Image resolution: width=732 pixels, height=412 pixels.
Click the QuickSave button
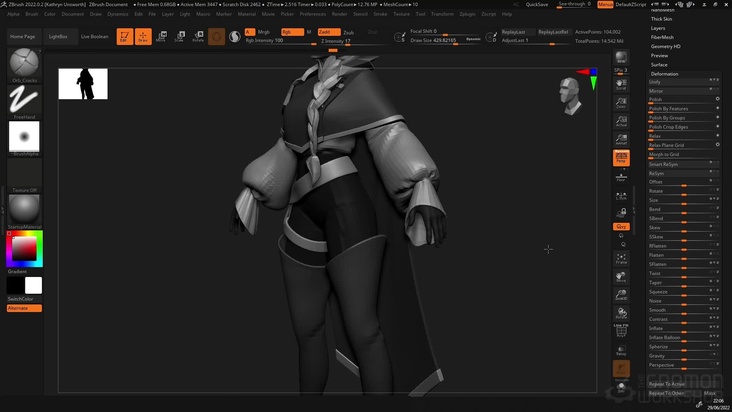click(x=537, y=5)
